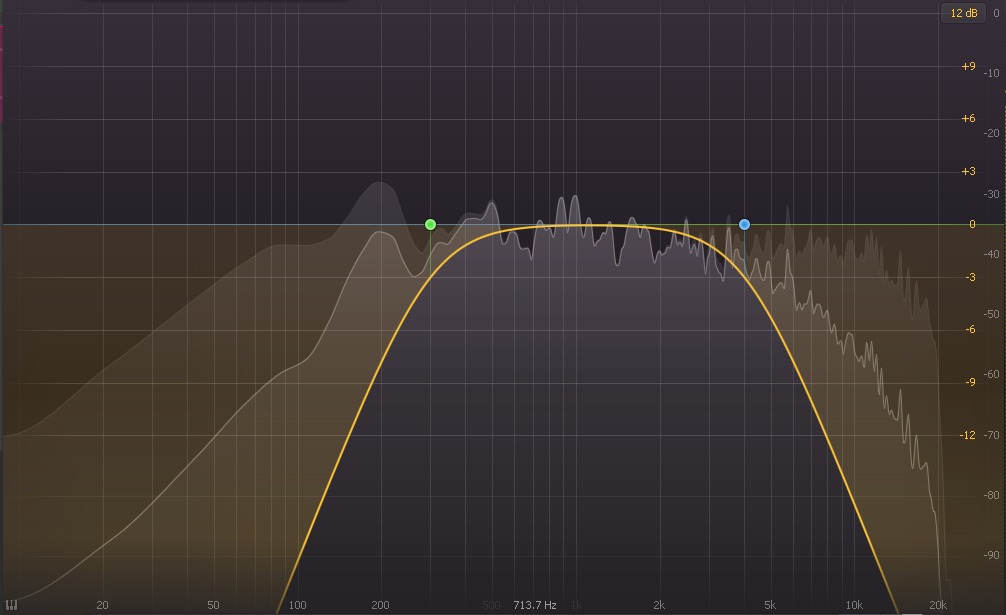Select the blue EQ band node
This screenshot has height=615, width=1006.
744,225
